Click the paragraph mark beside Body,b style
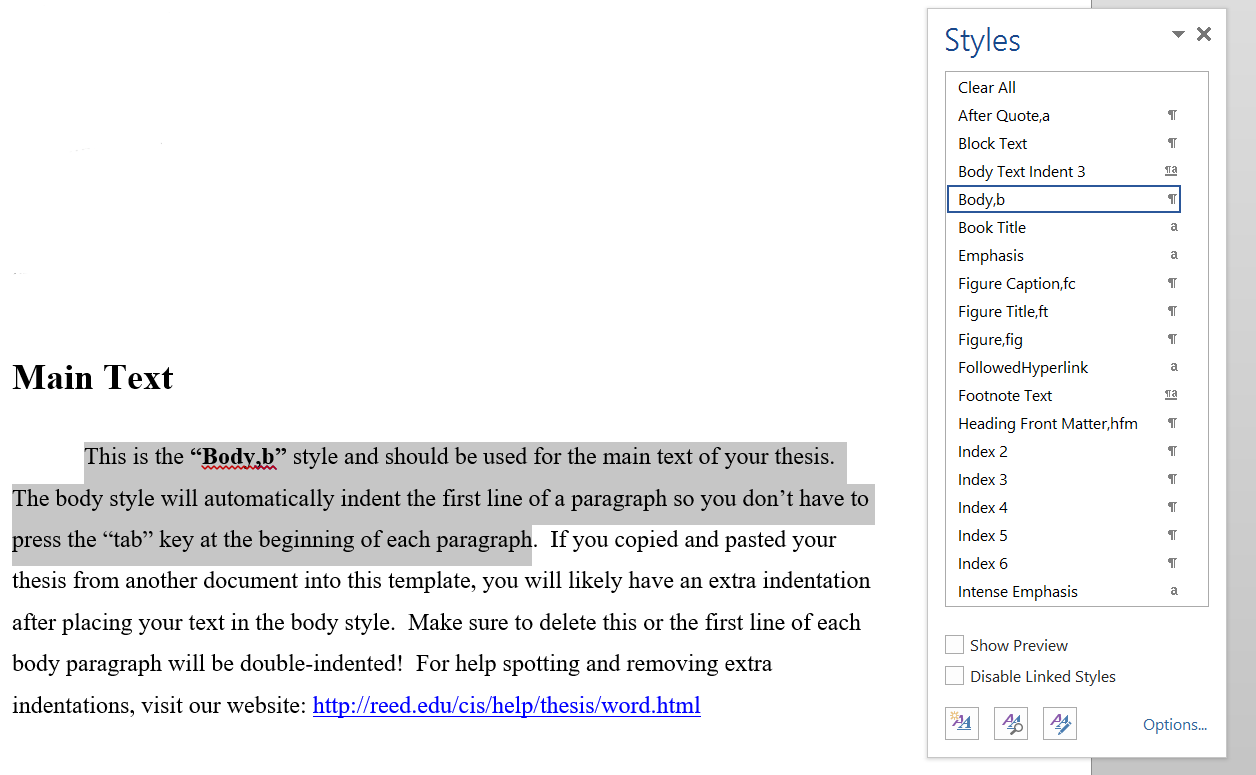The width and height of the screenshot is (1256, 775). pyautogui.click(x=1171, y=199)
